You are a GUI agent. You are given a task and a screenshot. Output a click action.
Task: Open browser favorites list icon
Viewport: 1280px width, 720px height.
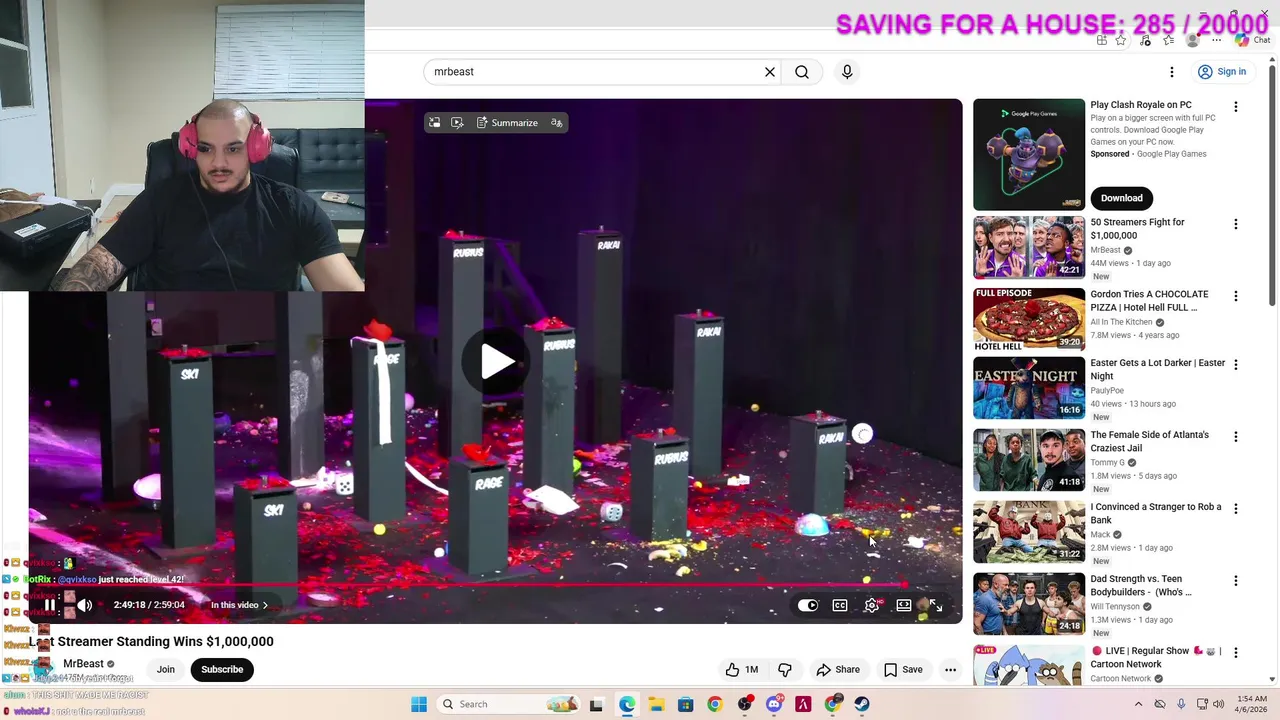(x=1168, y=40)
